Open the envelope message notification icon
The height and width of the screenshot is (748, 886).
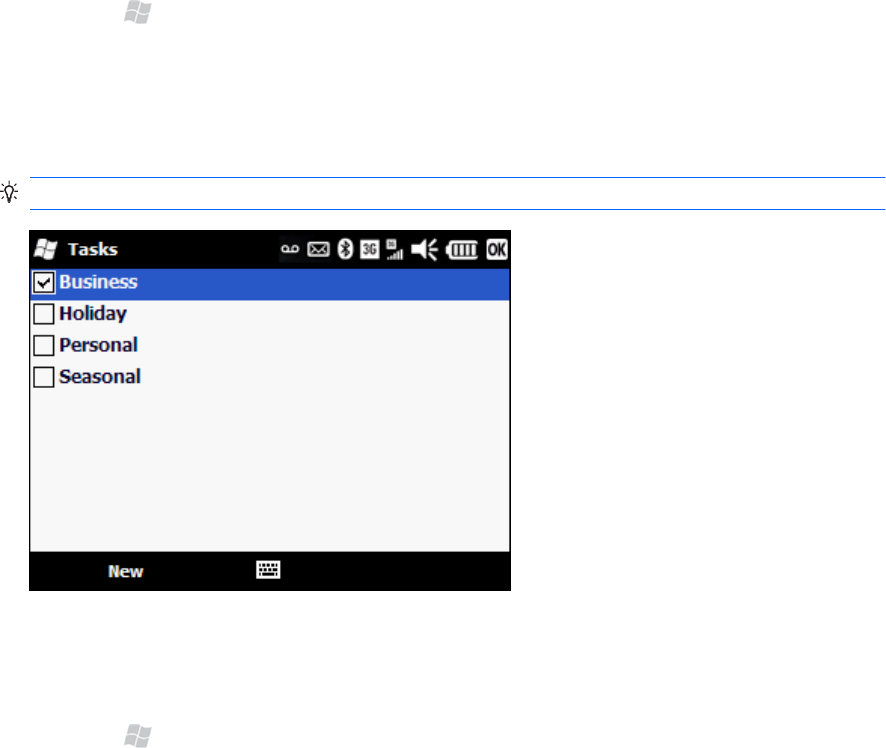(318, 249)
